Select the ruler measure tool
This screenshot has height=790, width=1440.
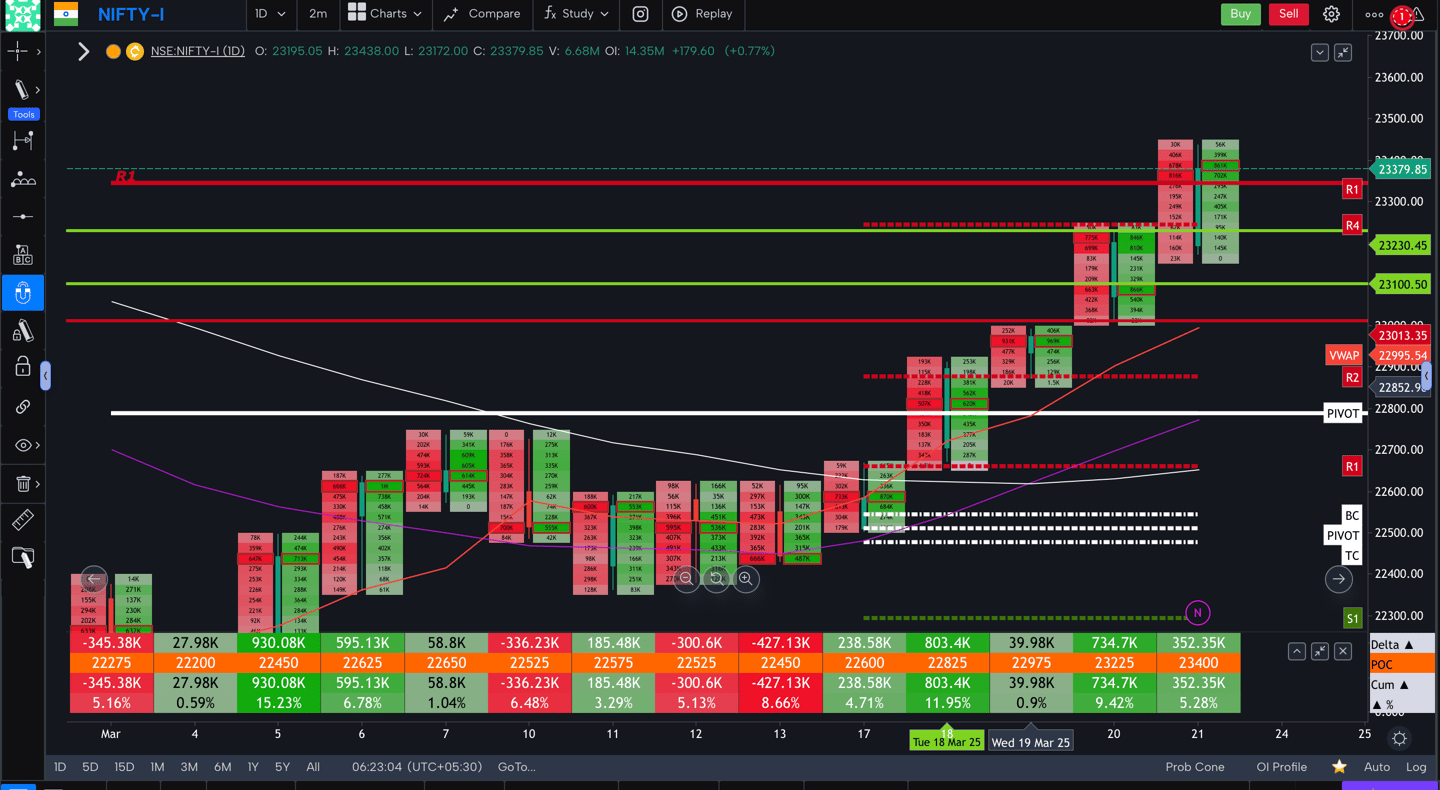point(22,519)
